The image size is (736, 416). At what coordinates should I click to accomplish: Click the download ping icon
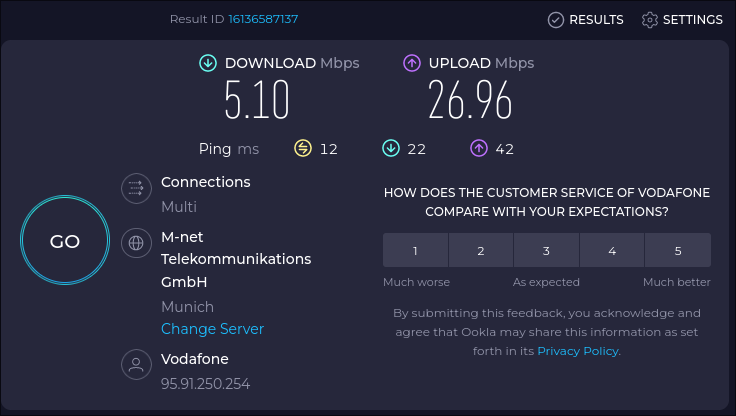pos(391,149)
